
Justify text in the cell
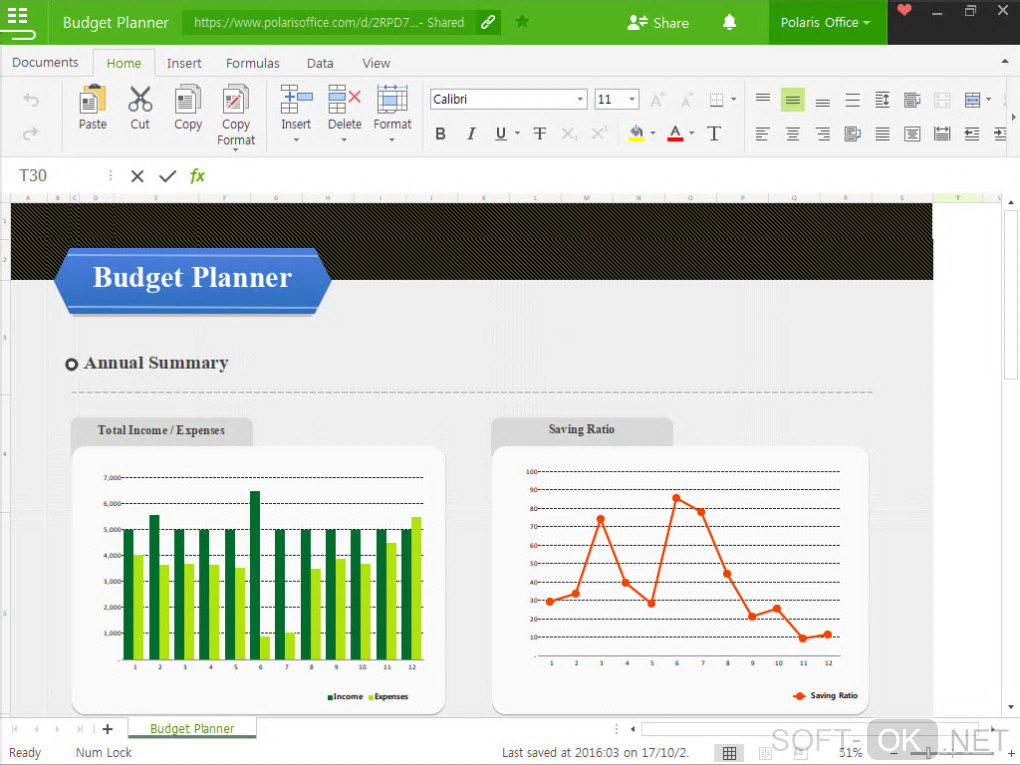point(882,134)
